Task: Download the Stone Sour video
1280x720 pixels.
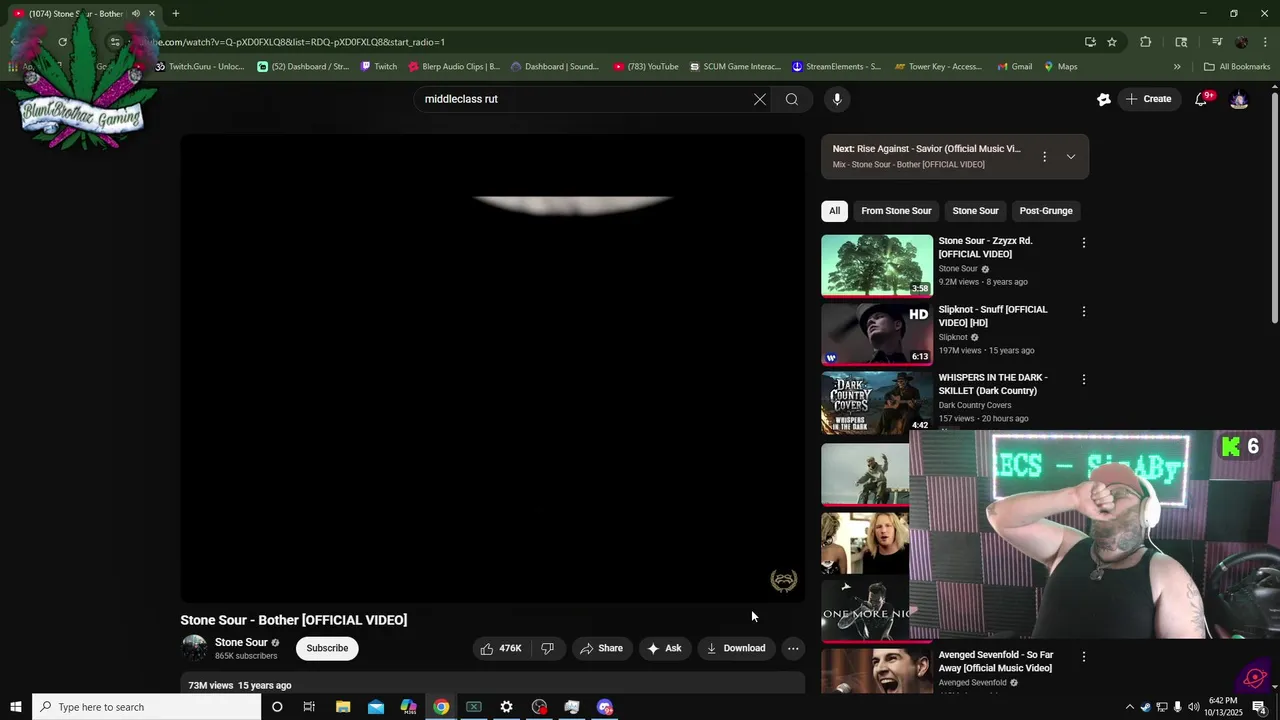Action: (x=736, y=648)
